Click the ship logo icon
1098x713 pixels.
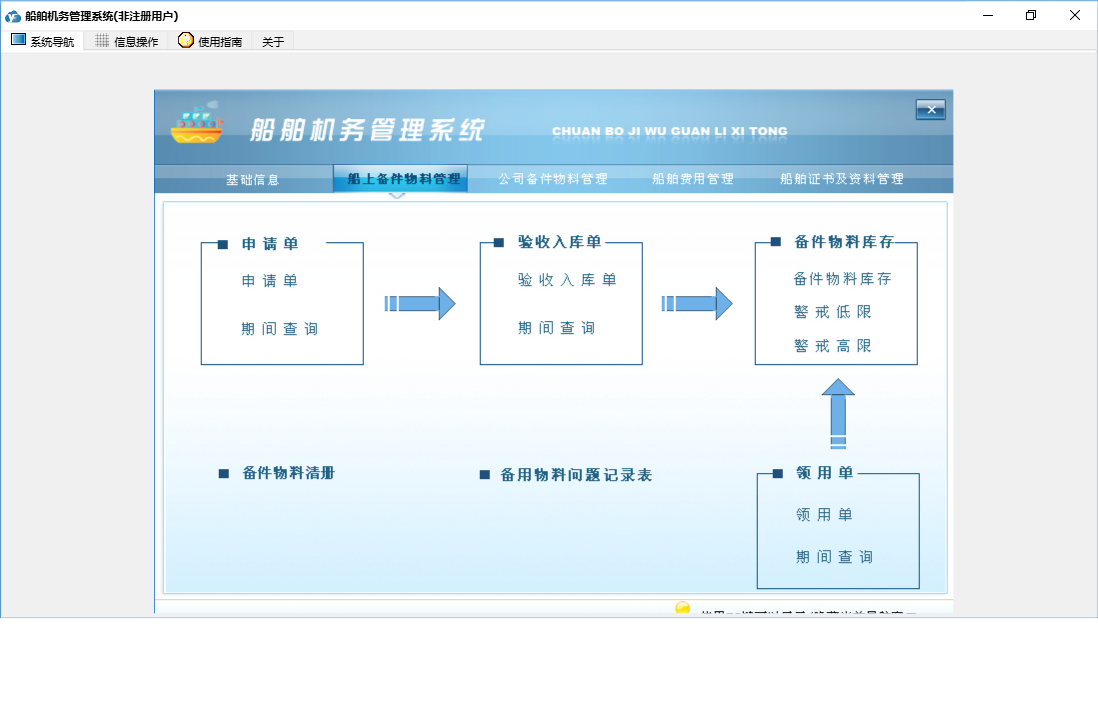[x=197, y=123]
